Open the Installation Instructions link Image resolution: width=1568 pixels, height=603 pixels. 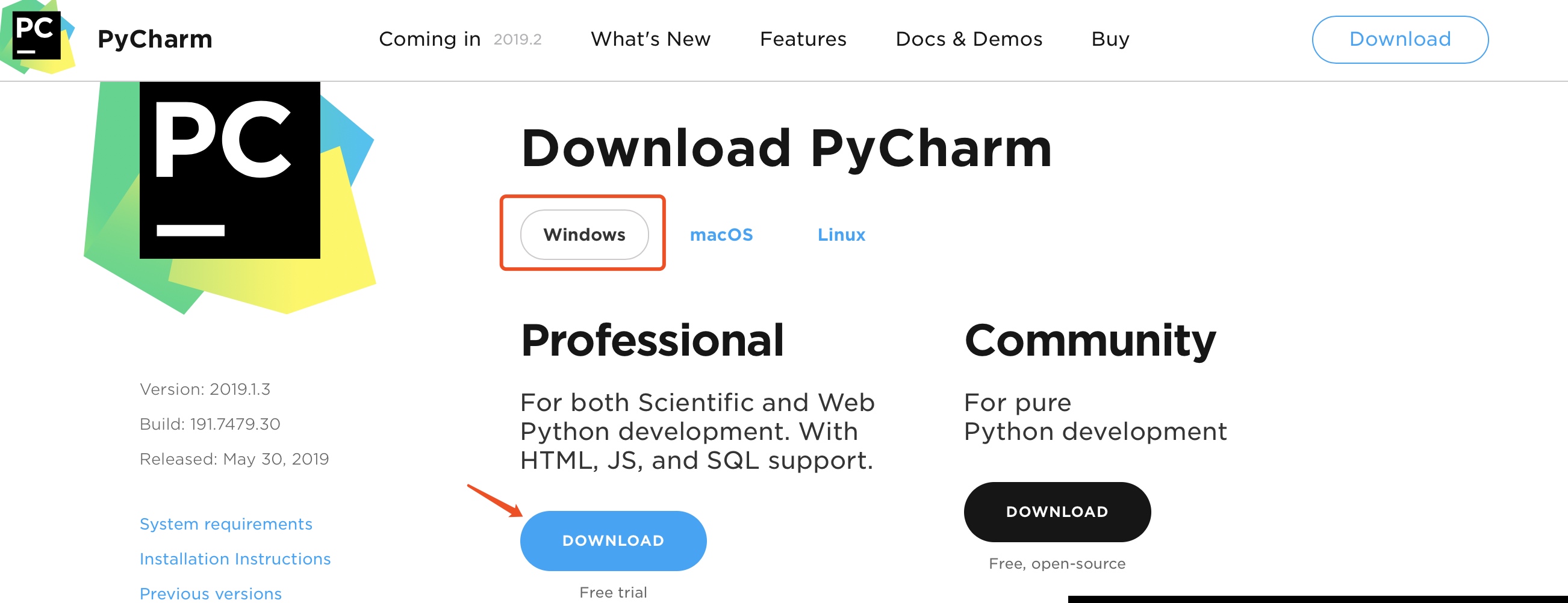[x=235, y=558]
